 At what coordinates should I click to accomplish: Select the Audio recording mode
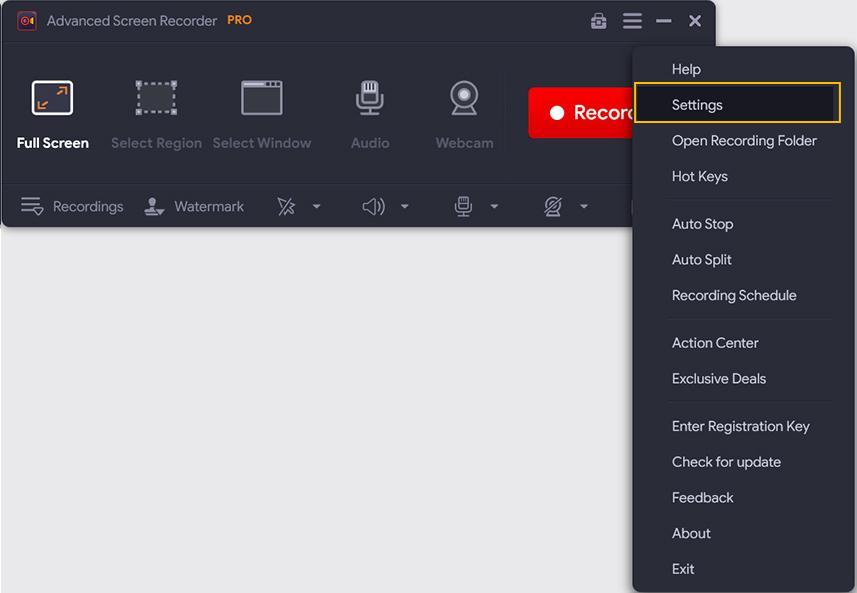[370, 115]
